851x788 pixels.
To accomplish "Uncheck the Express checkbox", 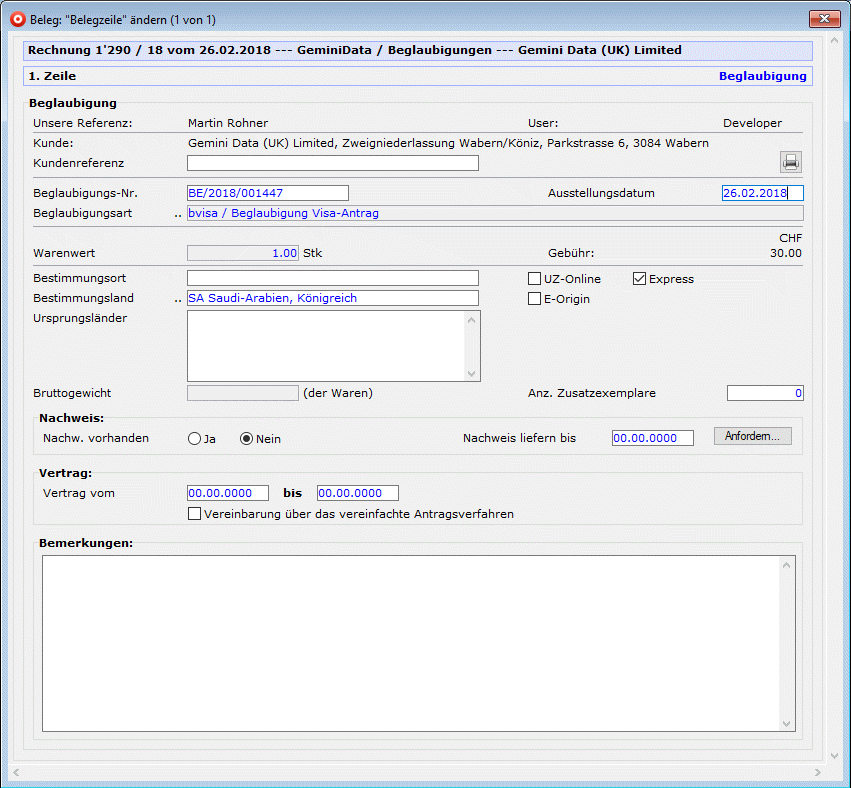I will (640, 279).
